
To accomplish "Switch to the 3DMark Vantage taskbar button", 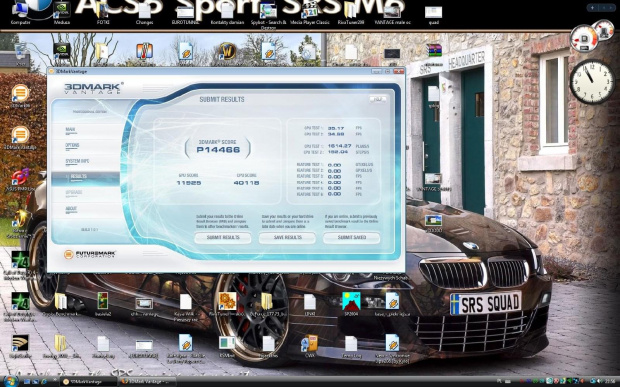I will click(89, 381).
